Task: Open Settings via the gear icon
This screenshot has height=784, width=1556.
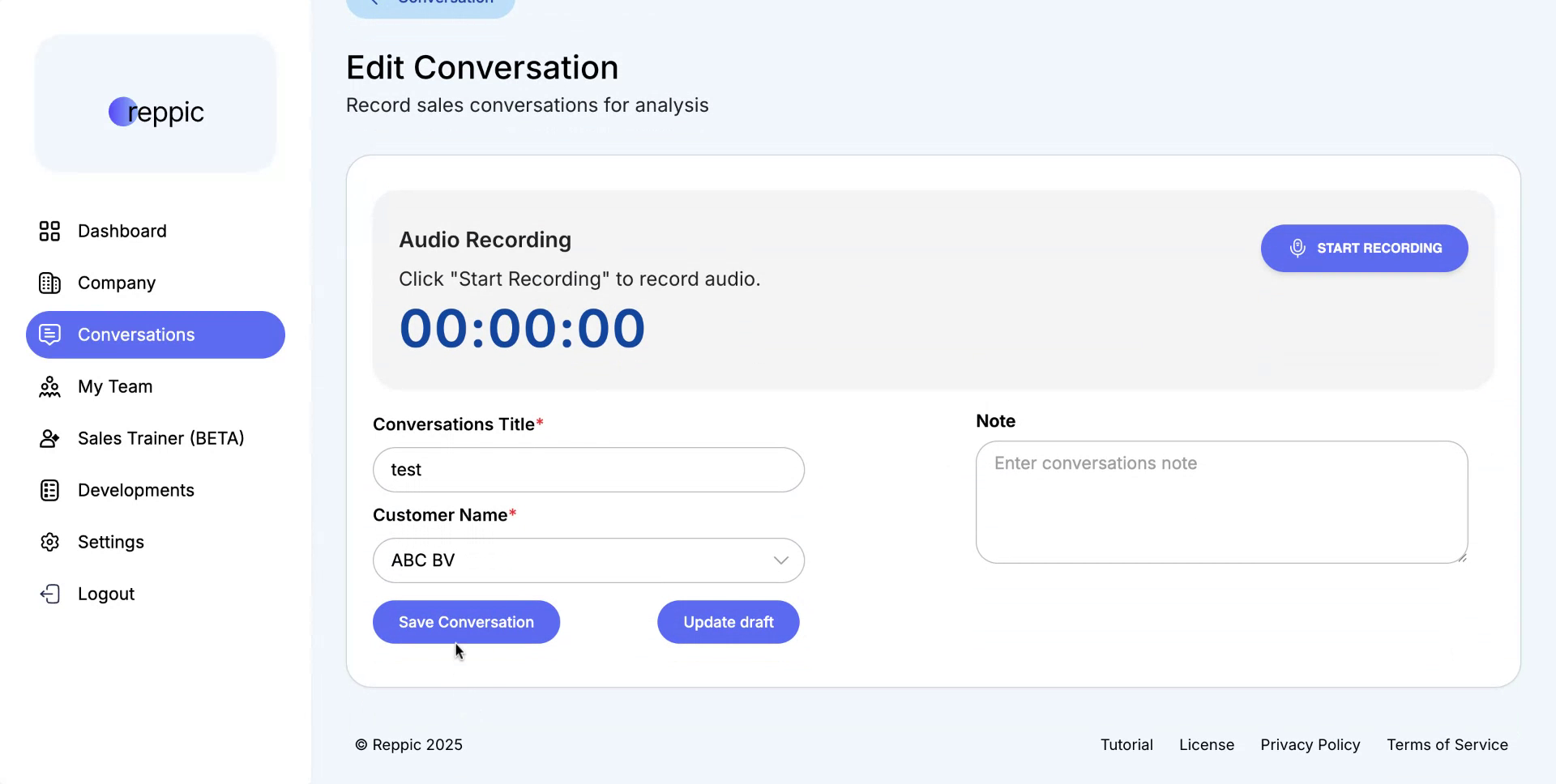Action: coord(49,542)
